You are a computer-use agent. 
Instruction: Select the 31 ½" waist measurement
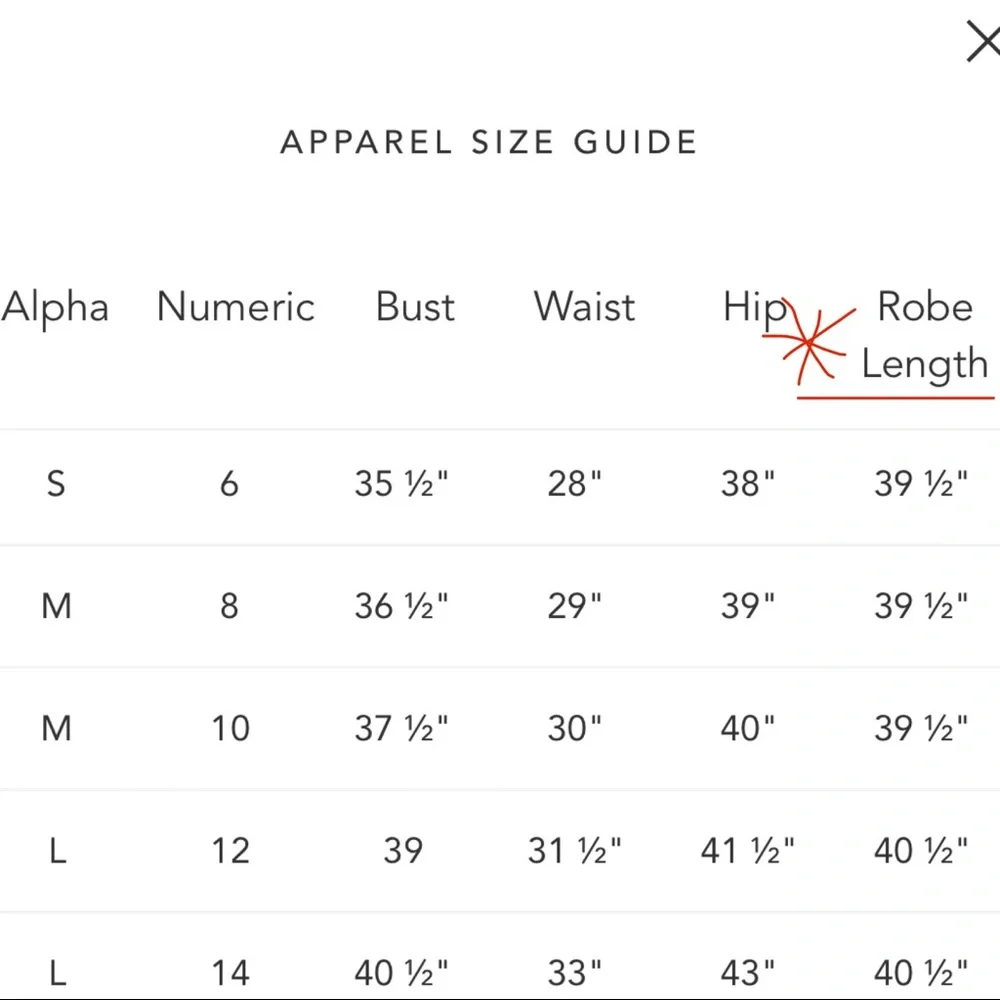pos(575,851)
